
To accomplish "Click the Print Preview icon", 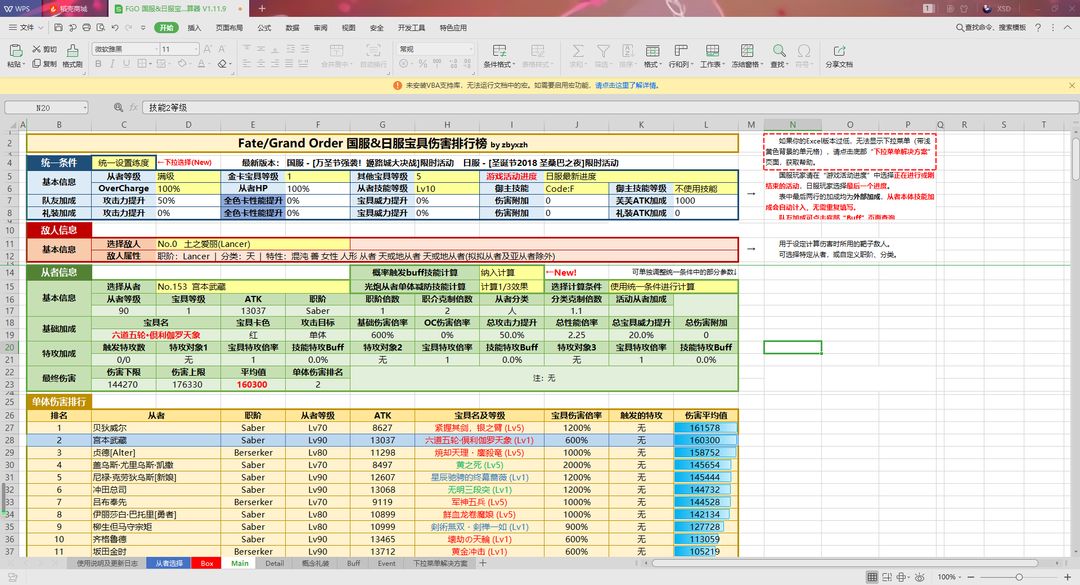I will 101,28.
